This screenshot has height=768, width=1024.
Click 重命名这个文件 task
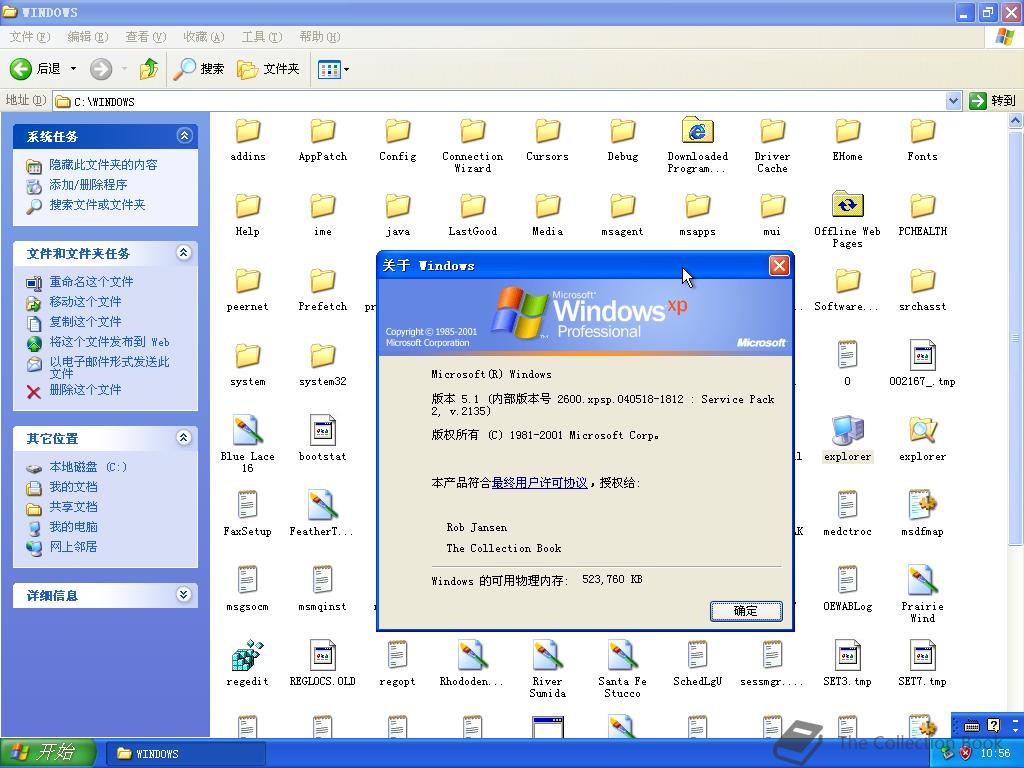91,282
